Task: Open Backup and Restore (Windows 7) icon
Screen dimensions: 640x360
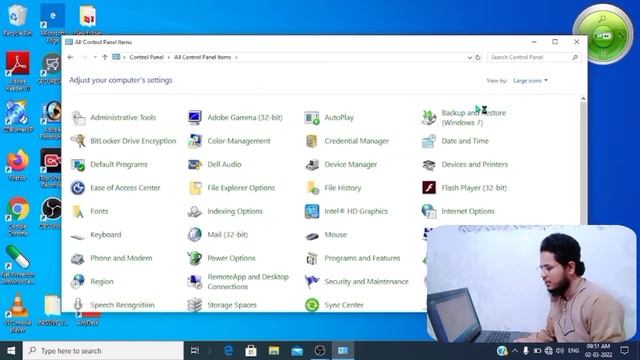Action: point(429,118)
